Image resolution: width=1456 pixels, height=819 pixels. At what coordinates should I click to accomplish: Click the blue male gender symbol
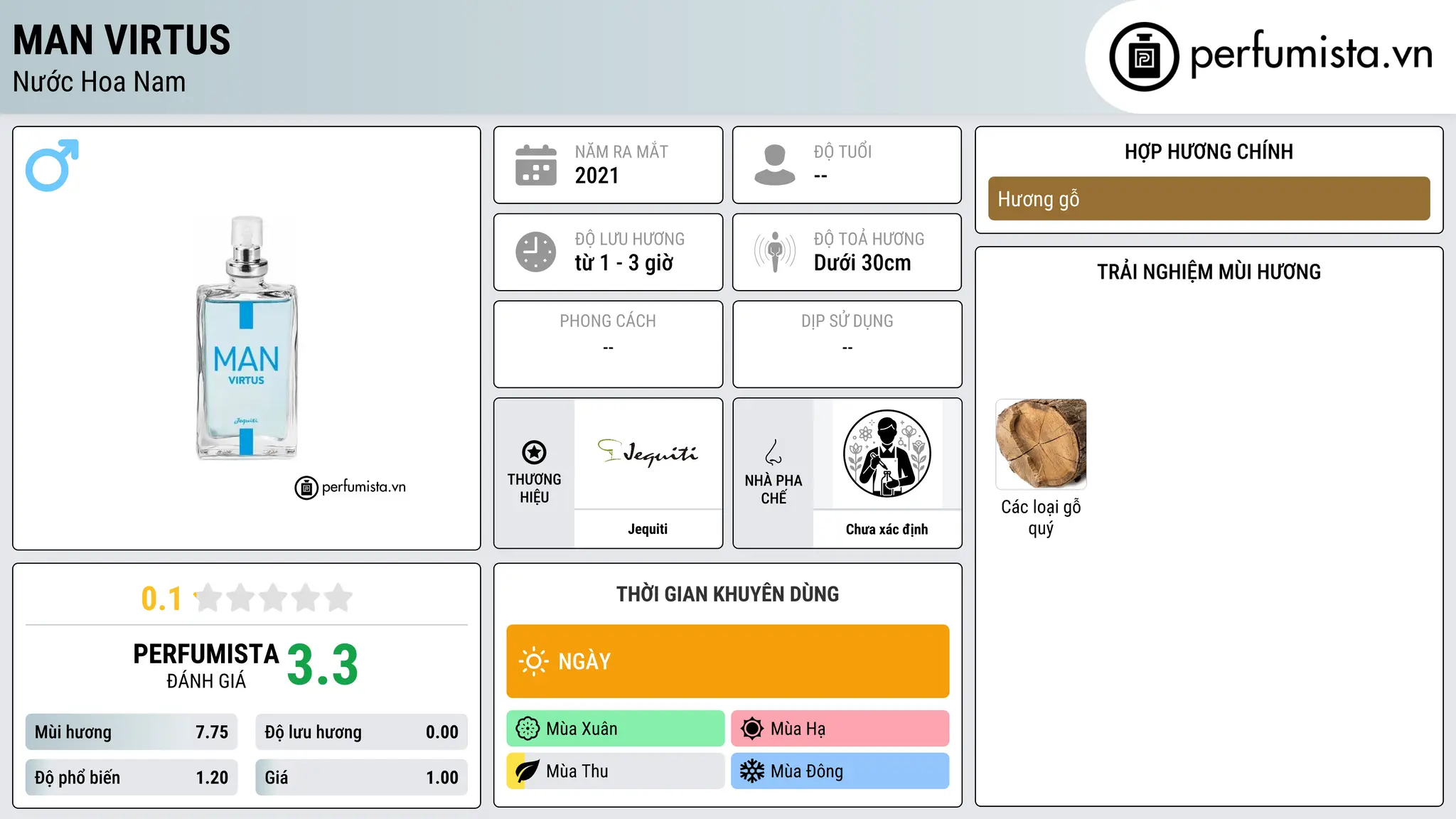point(52,165)
